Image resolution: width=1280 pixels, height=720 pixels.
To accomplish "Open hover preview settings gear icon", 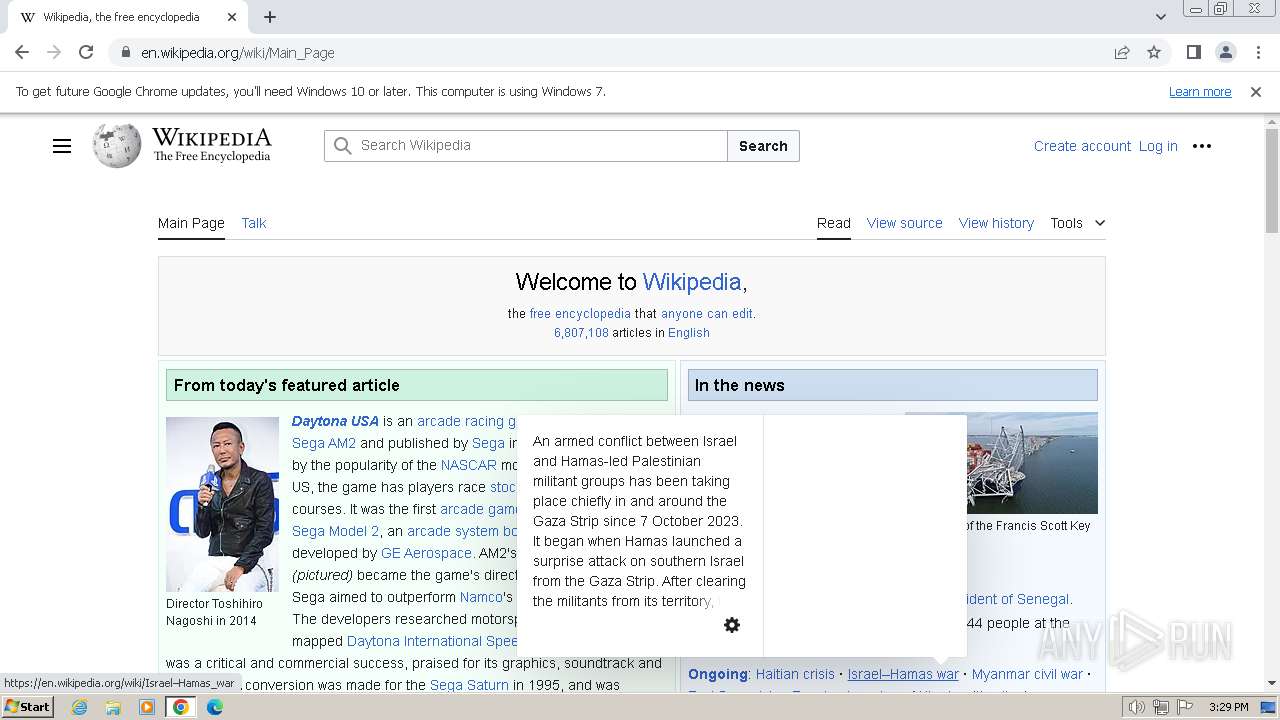I will [x=732, y=625].
